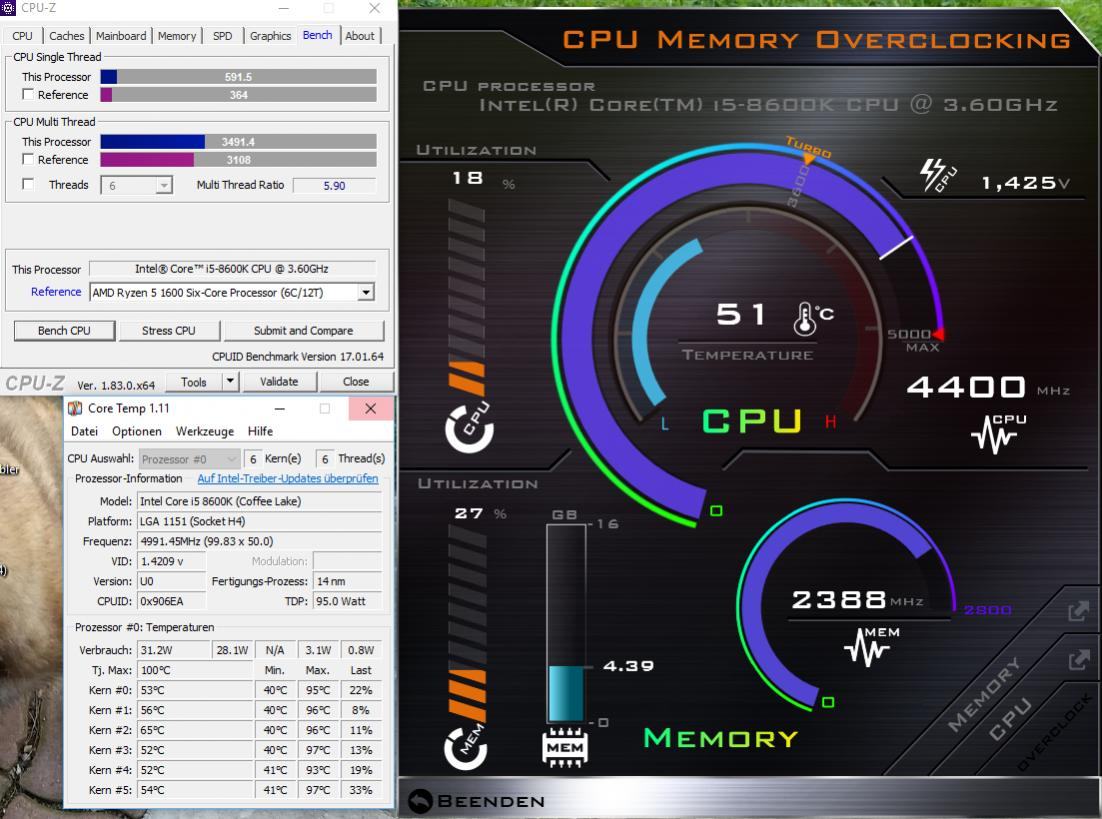1102x819 pixels.
Task: Click the This Processor name field in CPU-Z
Action: pos(232,269)
